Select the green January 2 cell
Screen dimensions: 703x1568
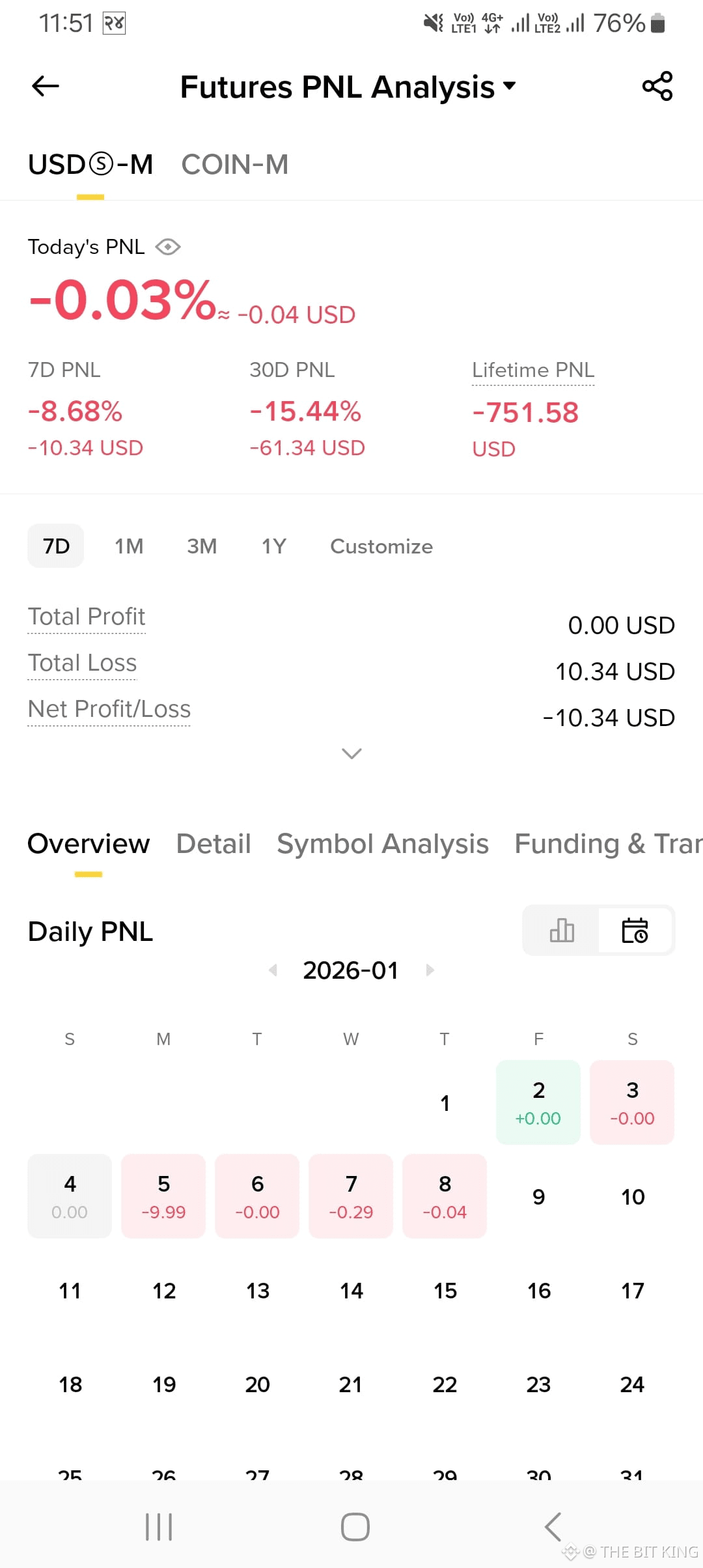pyautogui.click(x=538, y=1102)
